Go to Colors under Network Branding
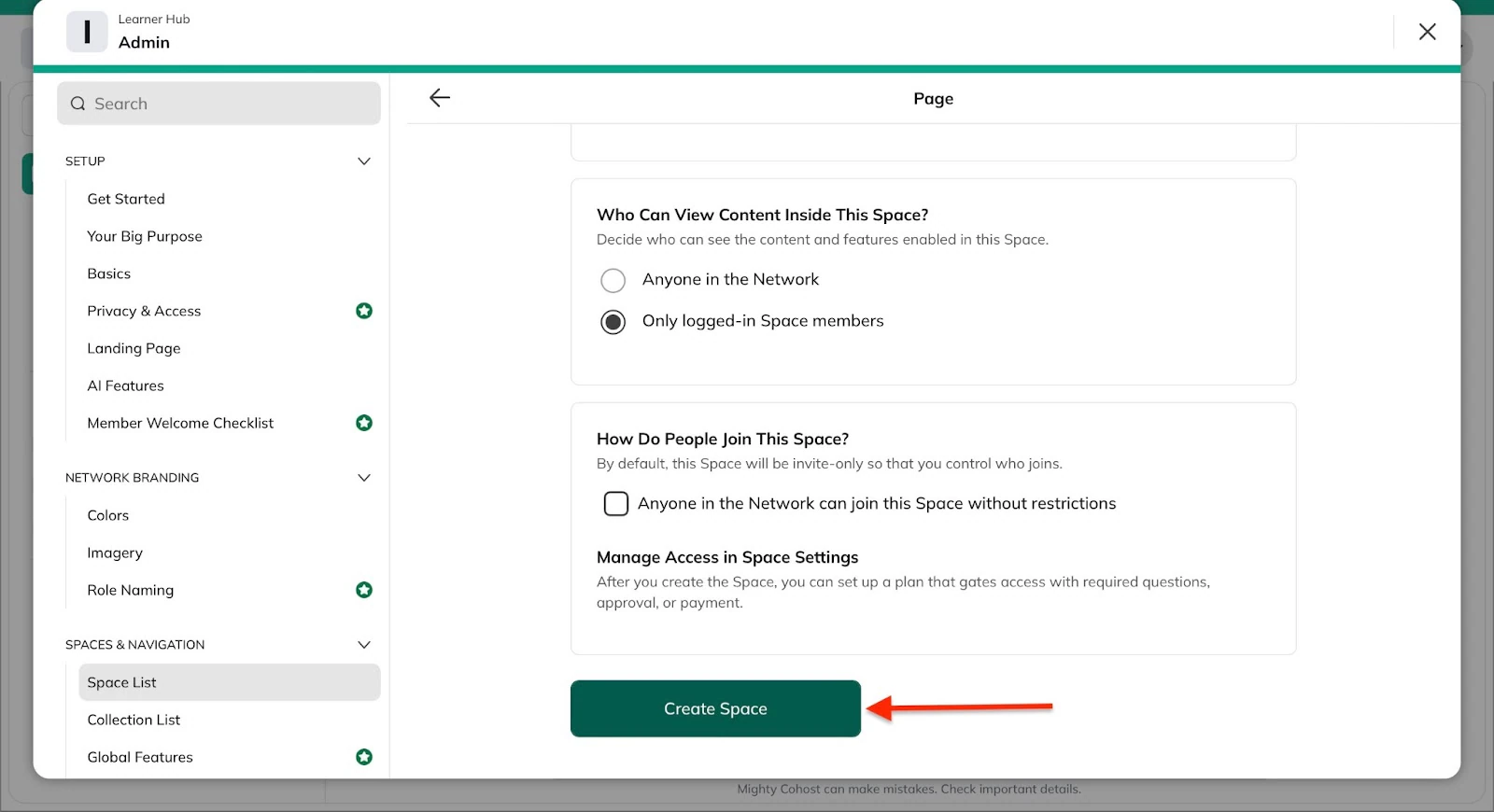1494x812 pixels. coord(108,515)
